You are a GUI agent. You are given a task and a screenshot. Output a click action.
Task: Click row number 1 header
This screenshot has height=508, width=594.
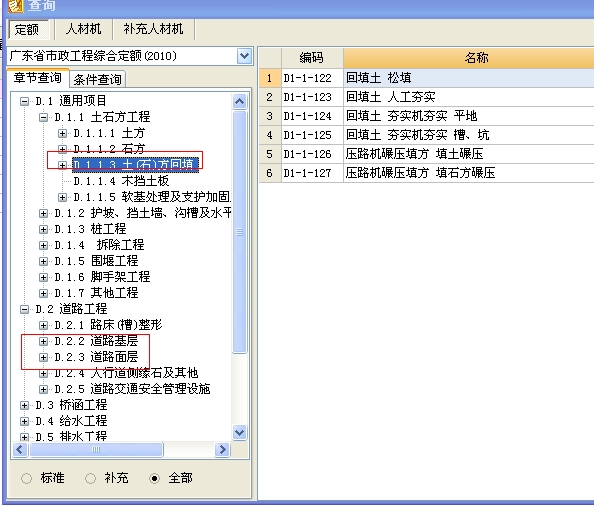point(270,78)
